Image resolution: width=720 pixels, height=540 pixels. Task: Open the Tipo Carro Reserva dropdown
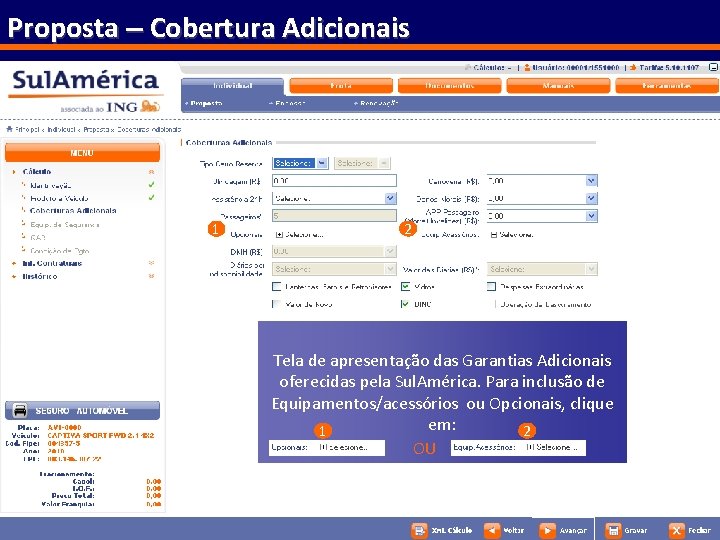(x=300, y=163)
